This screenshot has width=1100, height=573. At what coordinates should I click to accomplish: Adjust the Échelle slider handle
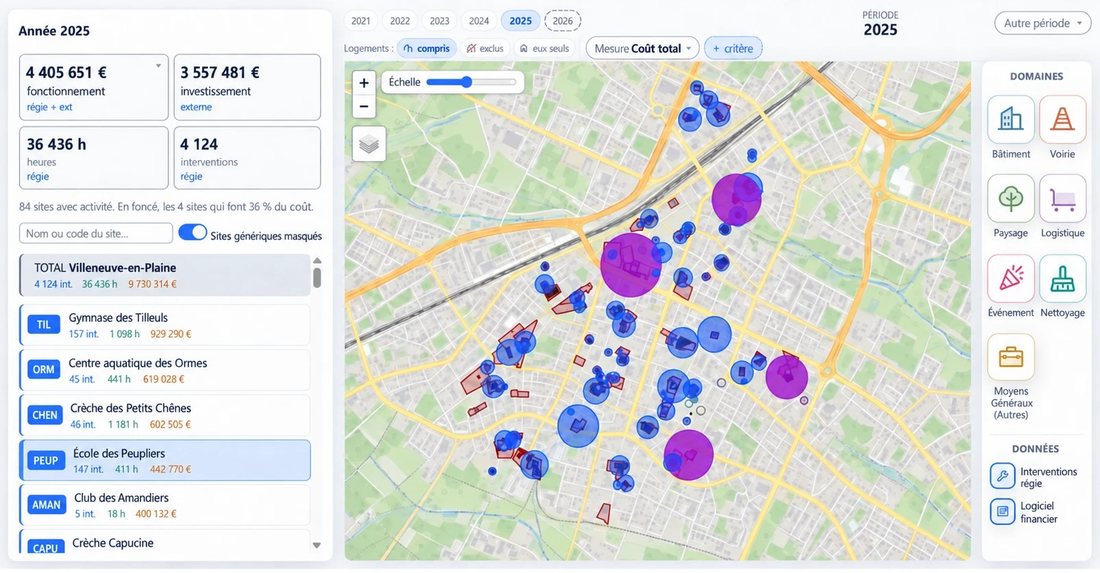coord(467,82)
